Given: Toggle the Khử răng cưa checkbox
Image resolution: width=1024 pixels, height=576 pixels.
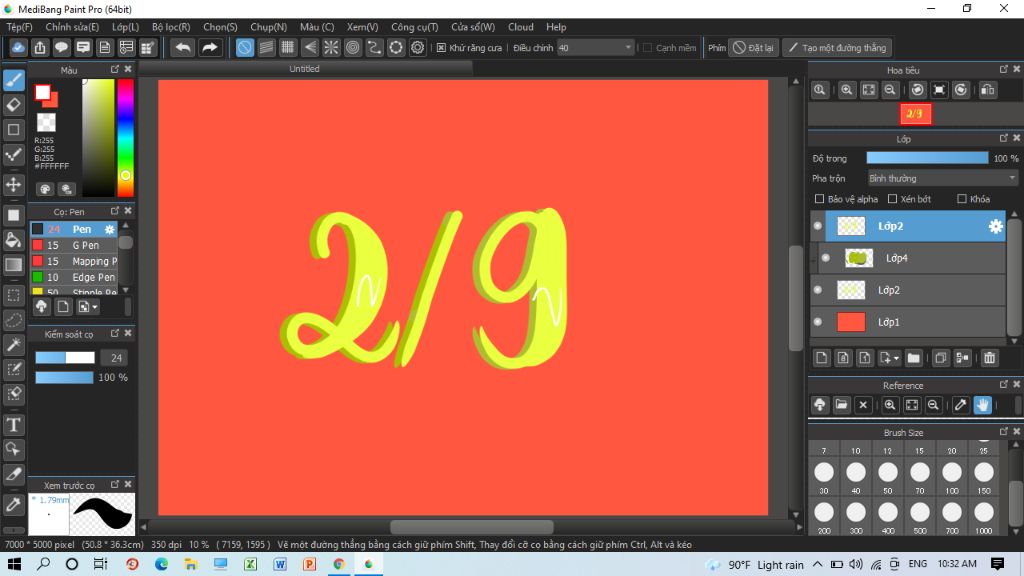Looking at the screenshot, I should point(441,48).
